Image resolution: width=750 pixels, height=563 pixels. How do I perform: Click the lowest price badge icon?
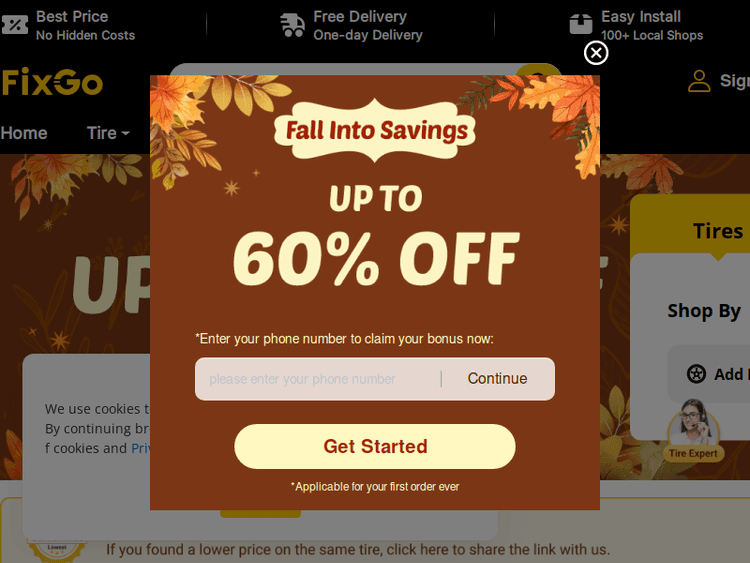coord(57,549)
